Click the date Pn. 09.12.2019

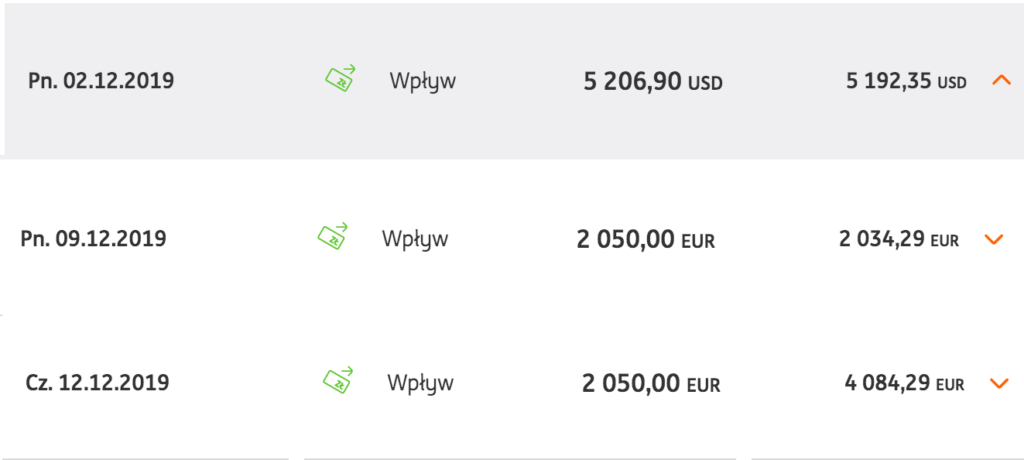pos(94,239)
